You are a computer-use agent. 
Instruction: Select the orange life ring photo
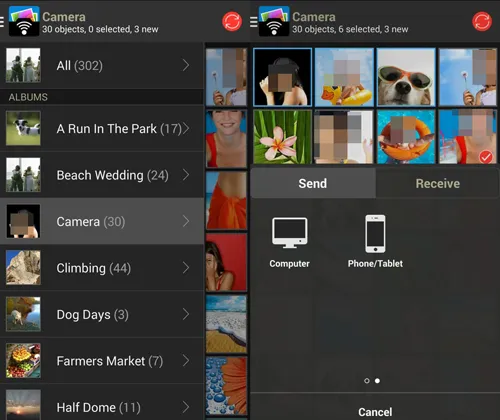pos(406,137)
